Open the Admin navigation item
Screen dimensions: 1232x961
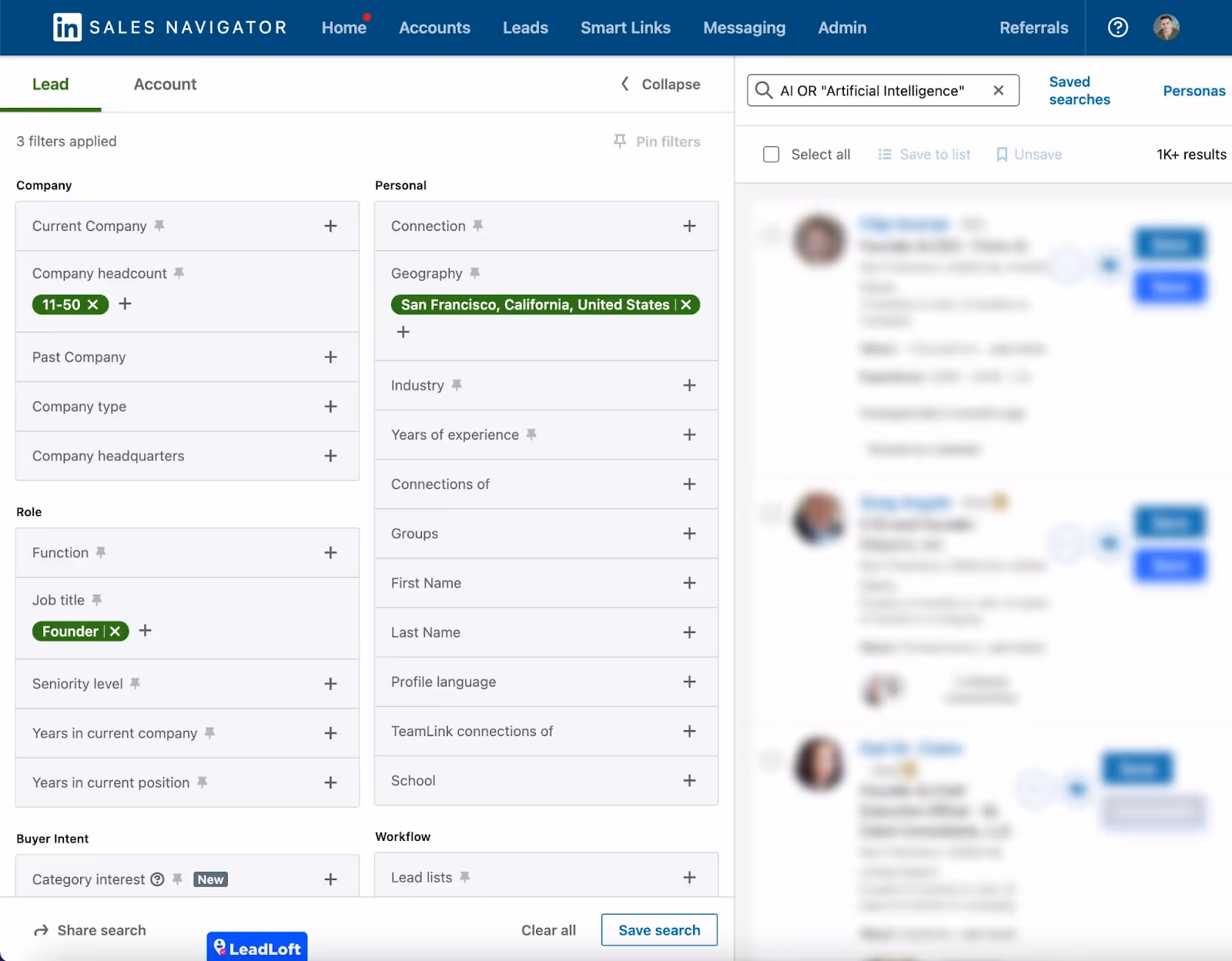click(x=842, y=28)
